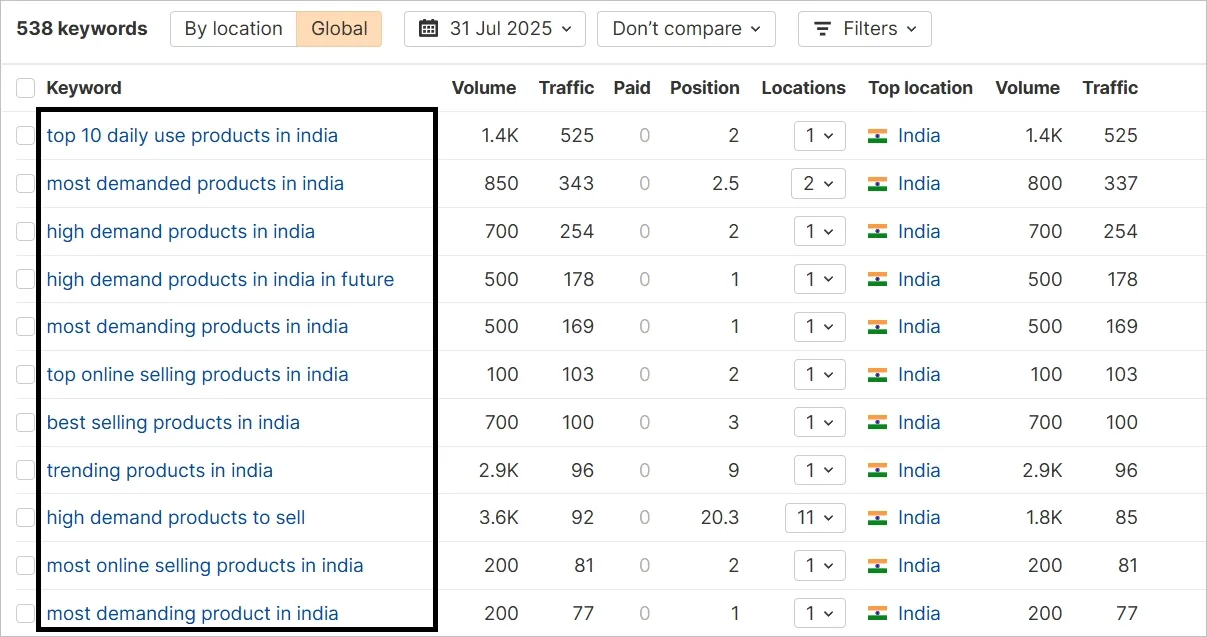Click the India flag for 'high demand products in india in future'
This screenshot has width=1207, height=637.
click(878, 279)
